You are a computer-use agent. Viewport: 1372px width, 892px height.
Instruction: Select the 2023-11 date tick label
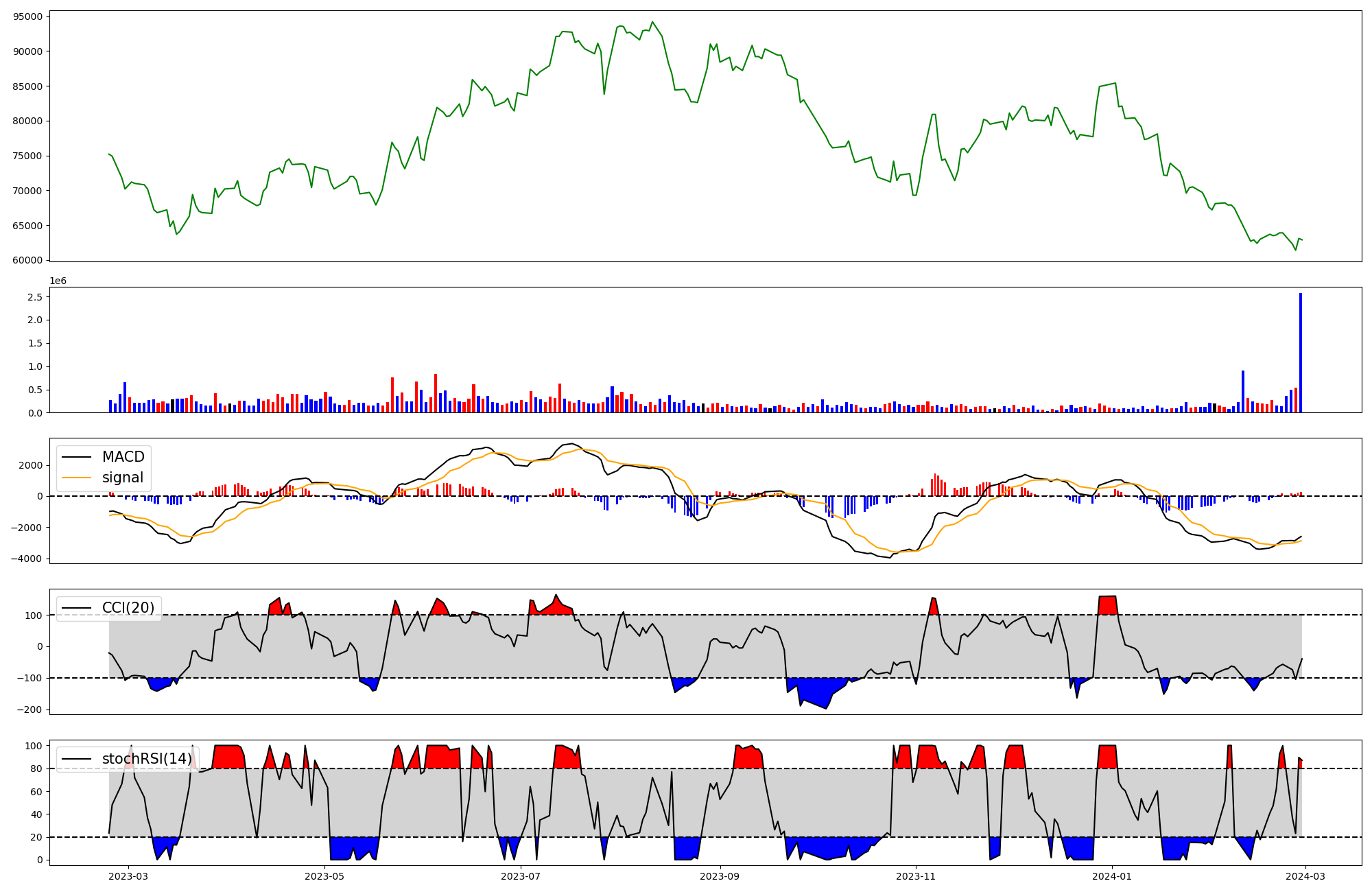click(x=916, y=876)
